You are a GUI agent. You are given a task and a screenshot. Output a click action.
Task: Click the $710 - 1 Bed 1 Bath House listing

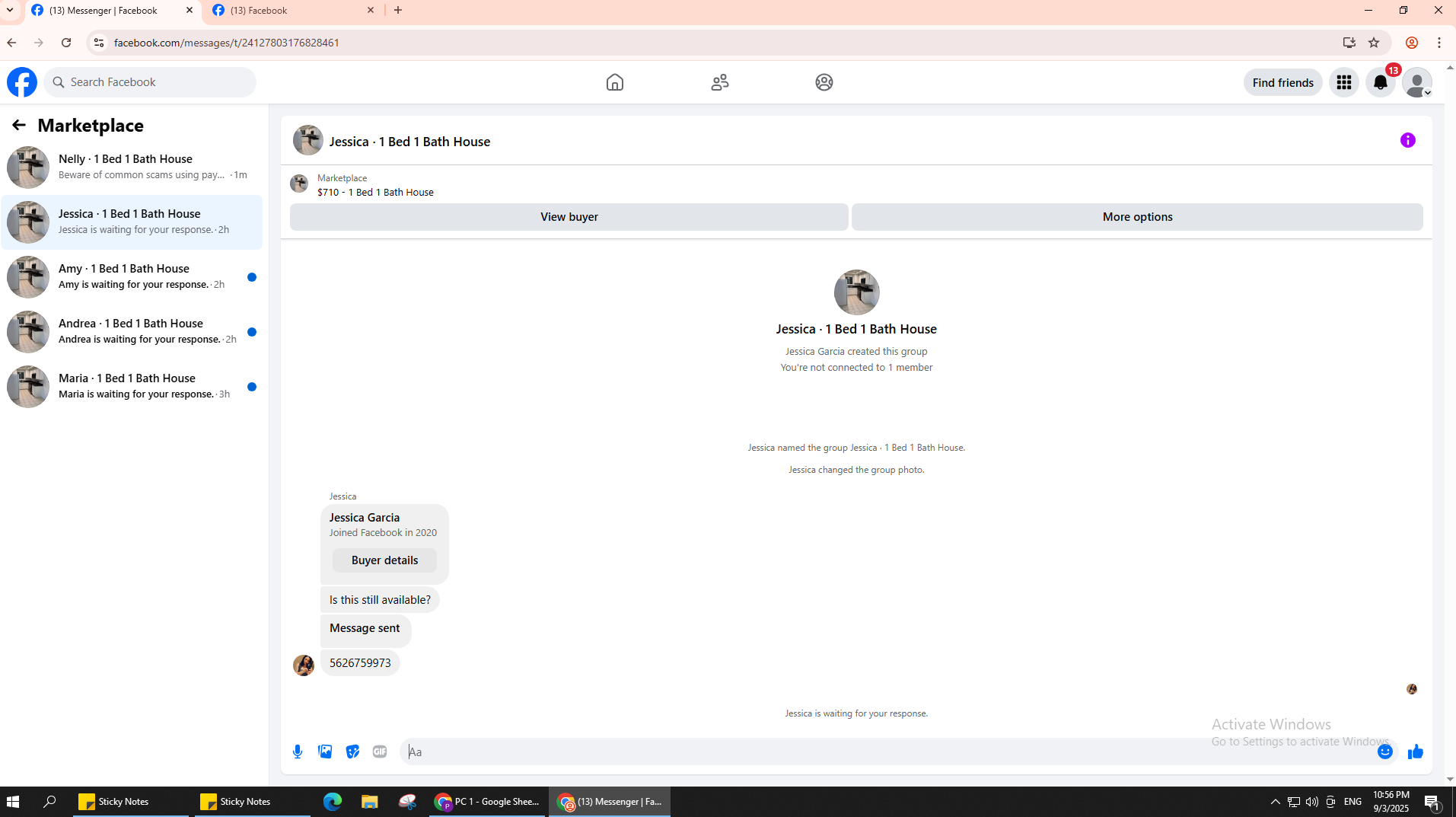click(375, 193)
